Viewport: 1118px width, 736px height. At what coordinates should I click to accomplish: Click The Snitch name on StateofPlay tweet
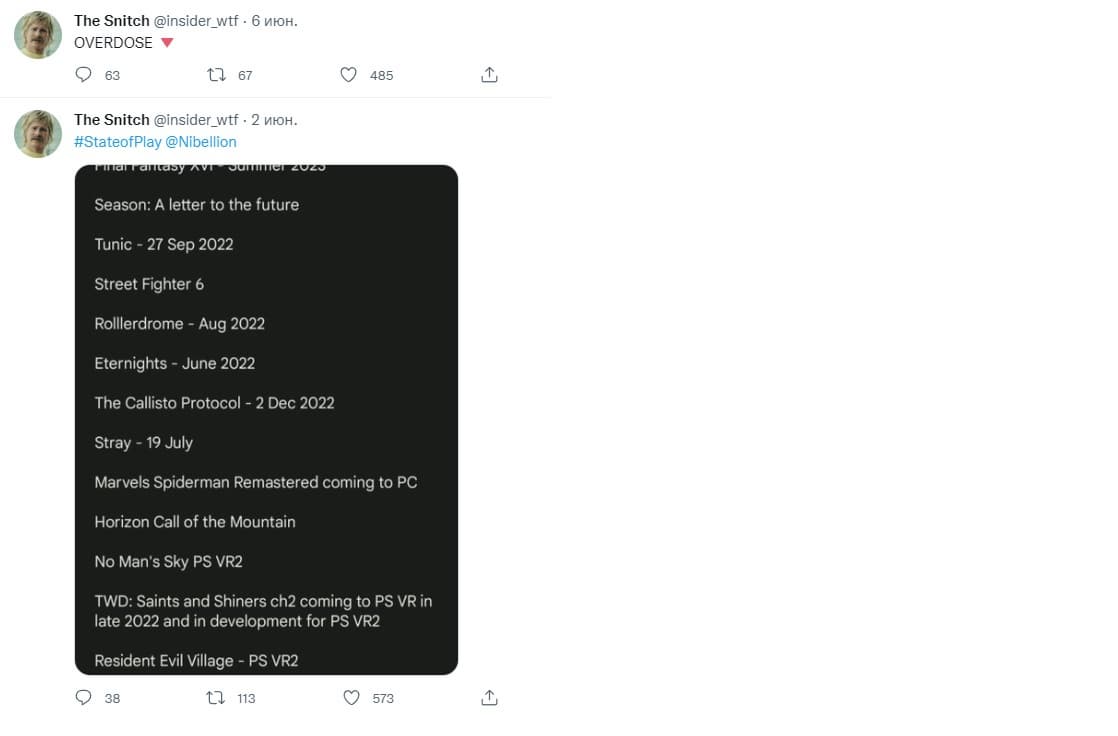tap(111, 120)
